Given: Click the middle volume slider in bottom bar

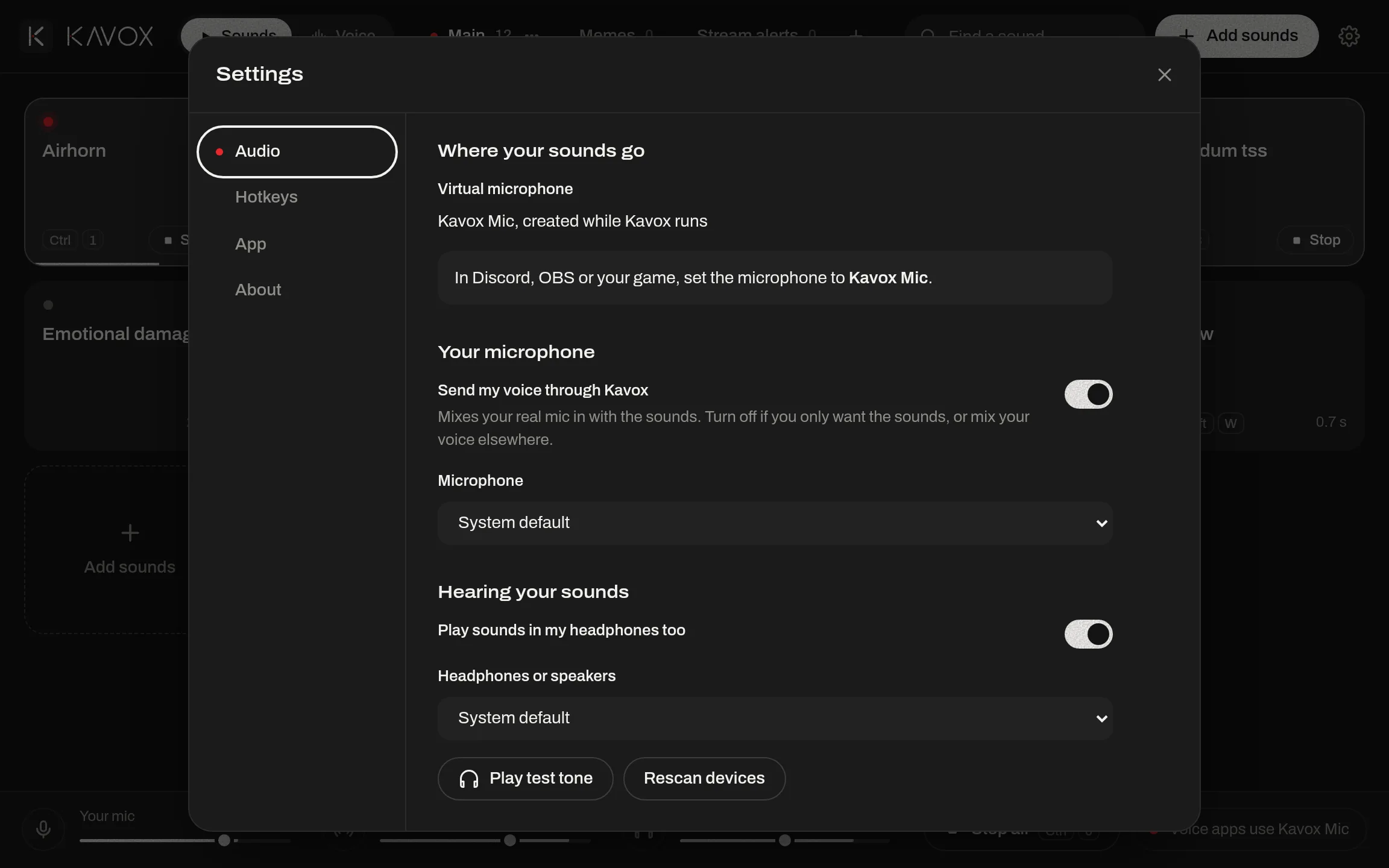Looking at the screenshot, I should pyautogui.click(x=485, y=840).
